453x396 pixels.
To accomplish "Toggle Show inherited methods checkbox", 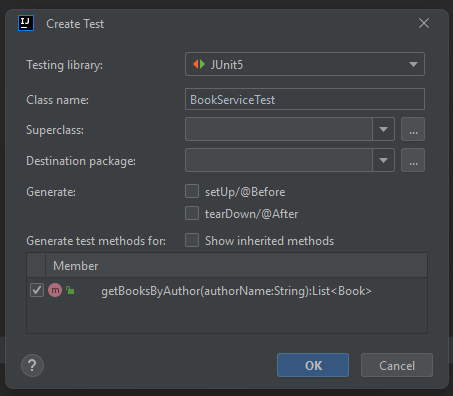I will (192, 240).
